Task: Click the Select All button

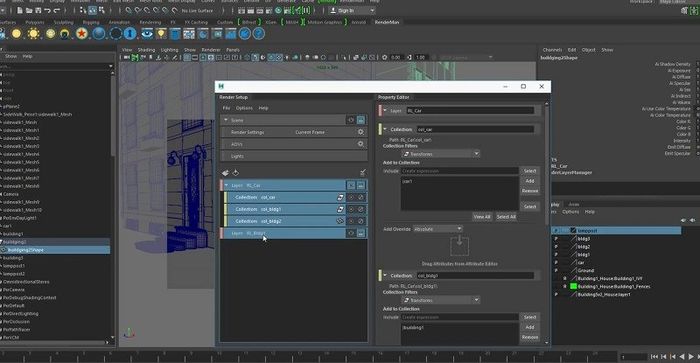Action: pos(506,217)
